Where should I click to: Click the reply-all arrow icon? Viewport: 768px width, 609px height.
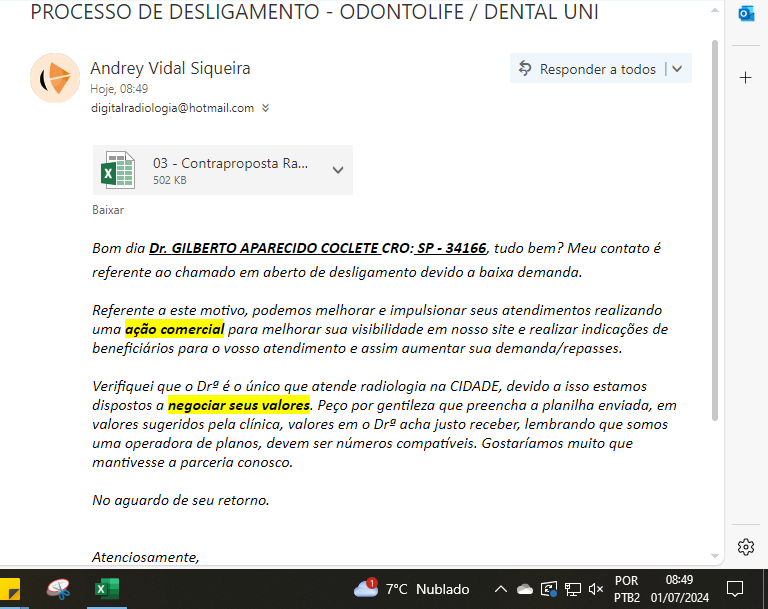(x=525, y=69)
